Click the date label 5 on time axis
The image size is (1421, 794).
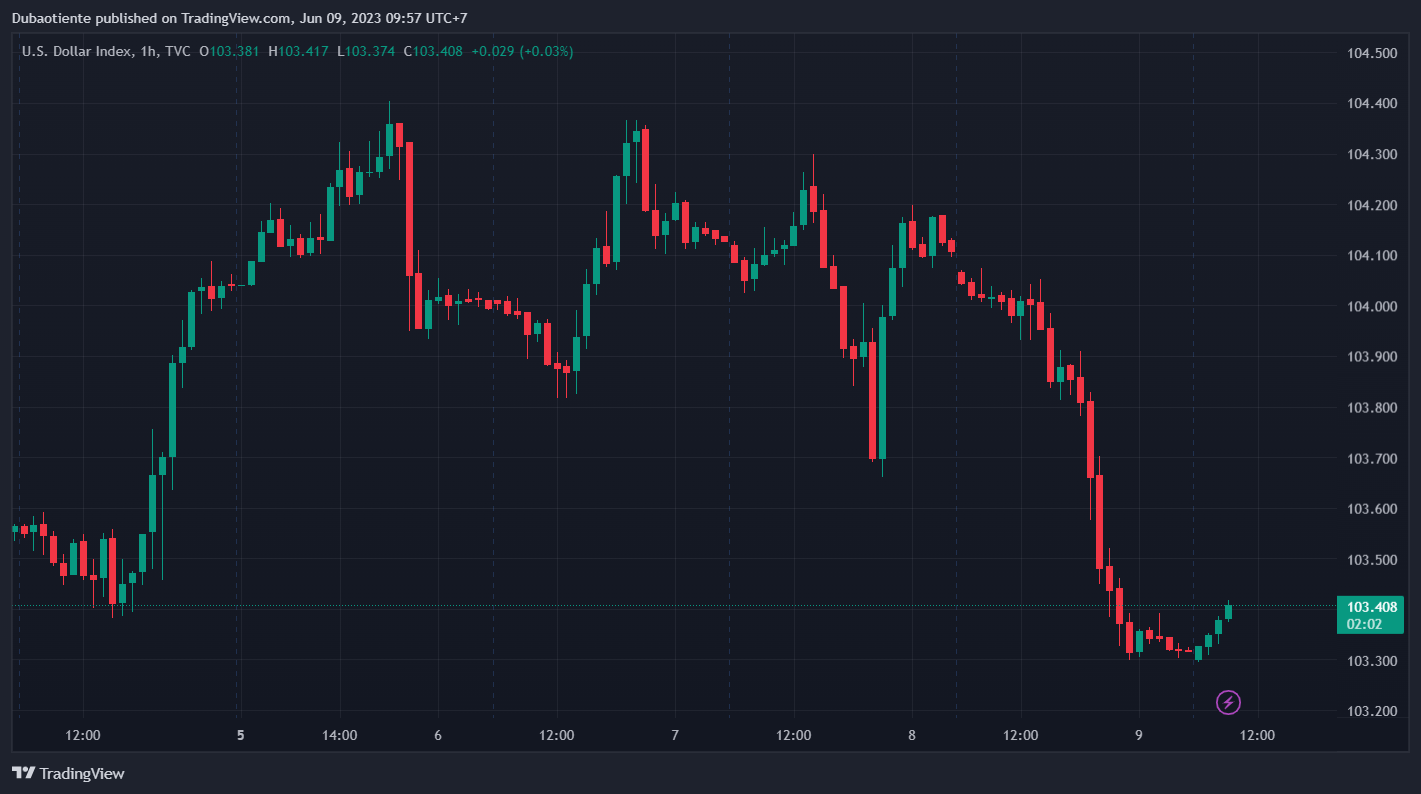[x=240, y=736]
